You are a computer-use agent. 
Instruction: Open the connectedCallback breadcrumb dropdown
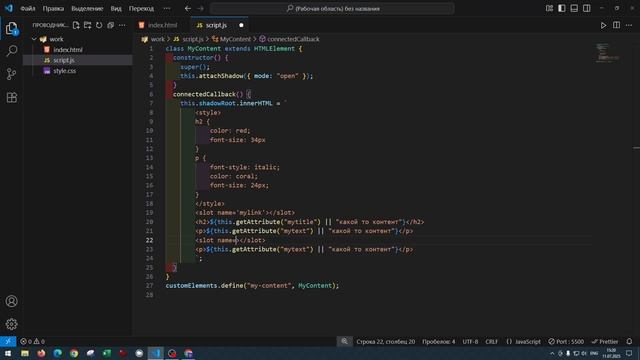pos(293,39)
